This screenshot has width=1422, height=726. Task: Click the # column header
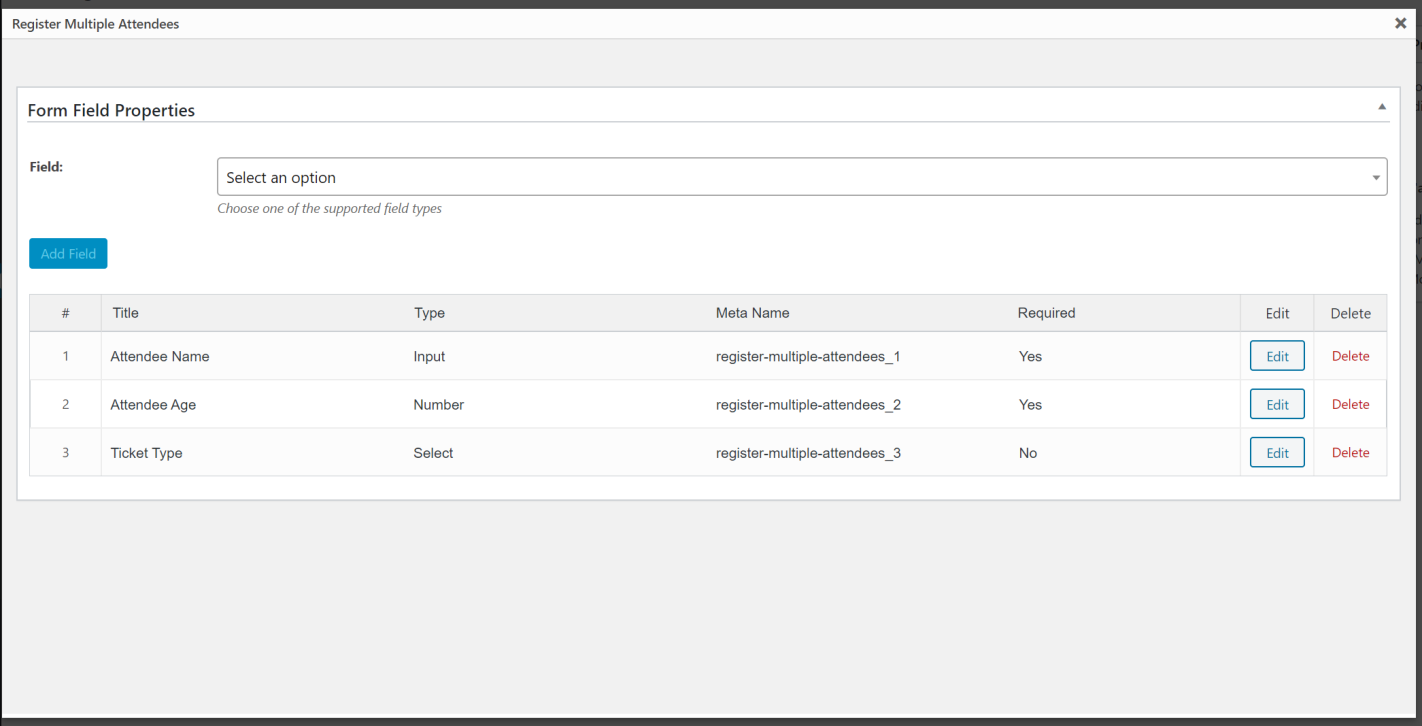tap(65, 313)
